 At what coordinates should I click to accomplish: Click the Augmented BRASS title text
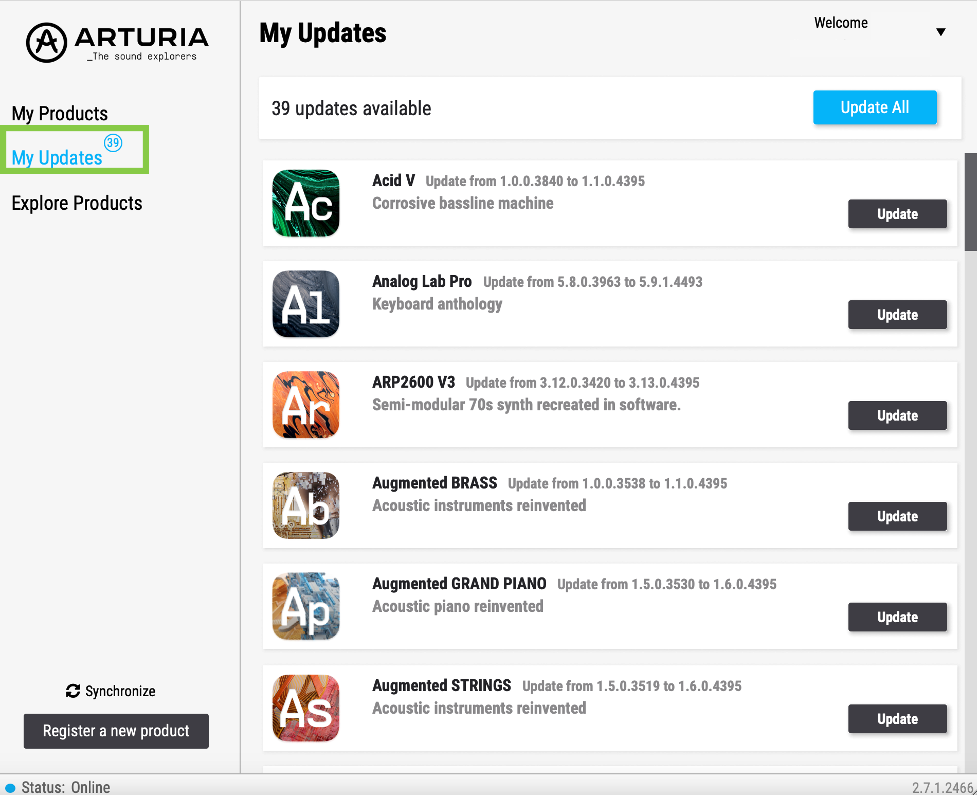point(435,483)
